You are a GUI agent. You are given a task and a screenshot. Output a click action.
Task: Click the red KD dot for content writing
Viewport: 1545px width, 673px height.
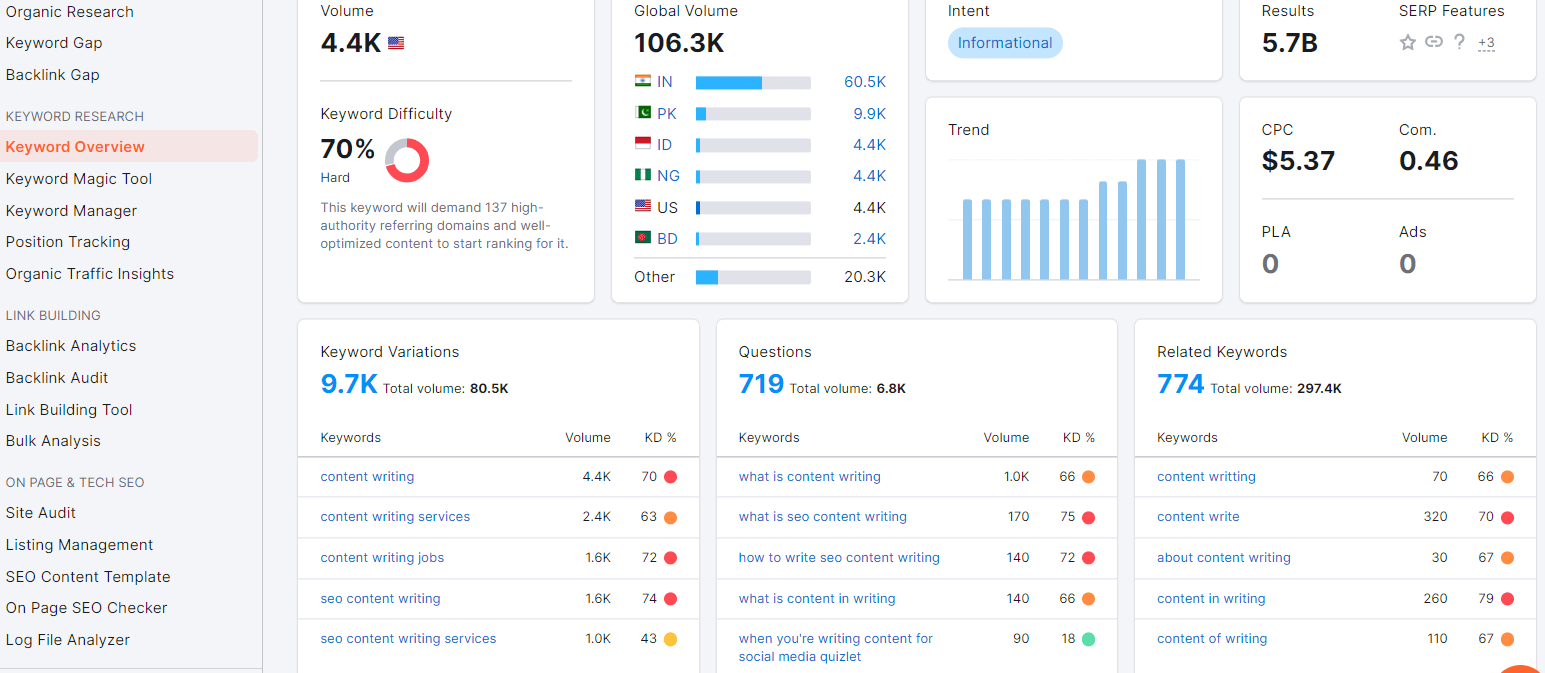click(670, 477)
